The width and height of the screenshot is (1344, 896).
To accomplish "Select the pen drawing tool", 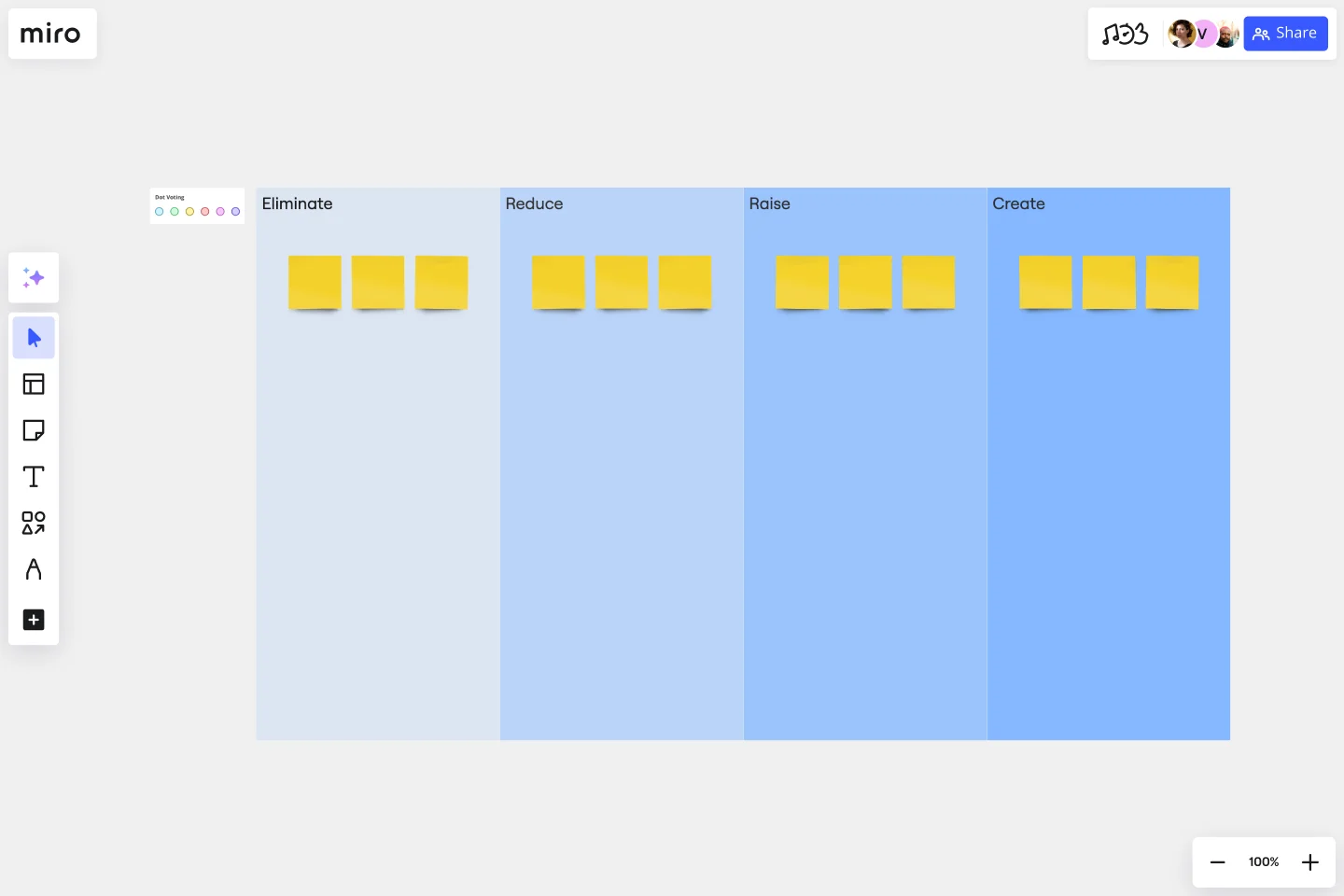I will coord(34,569).
